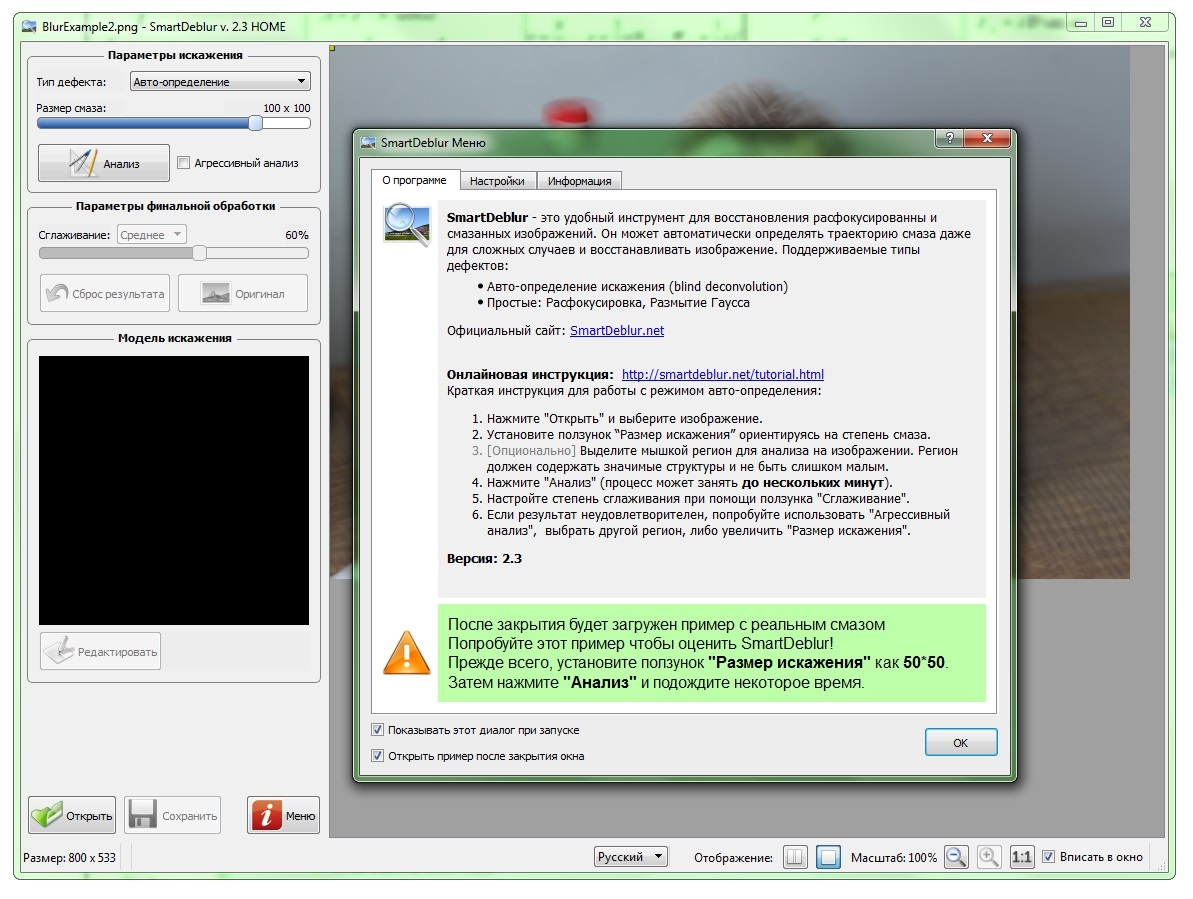This screenshot has height=899, width=1193.
Task: Switch to the О программе tab
Action: click(415, 180)
